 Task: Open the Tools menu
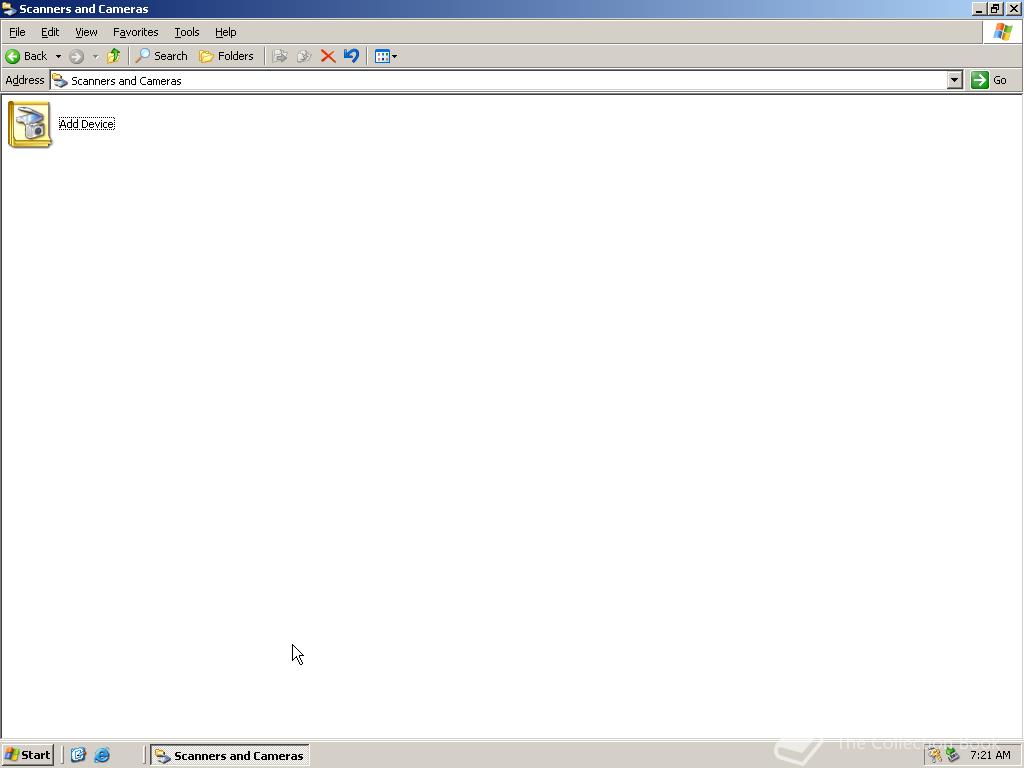186,32
